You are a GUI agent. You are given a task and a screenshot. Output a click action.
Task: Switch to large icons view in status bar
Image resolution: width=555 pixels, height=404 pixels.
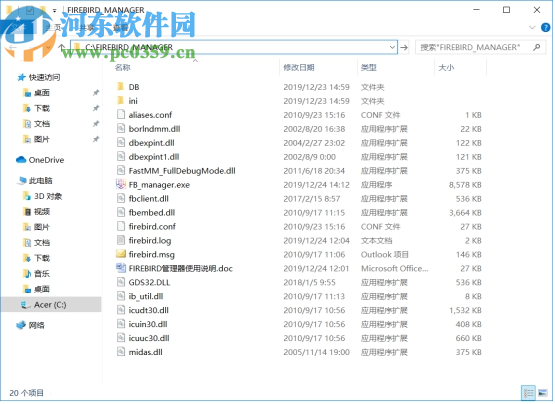pos(542,393)
